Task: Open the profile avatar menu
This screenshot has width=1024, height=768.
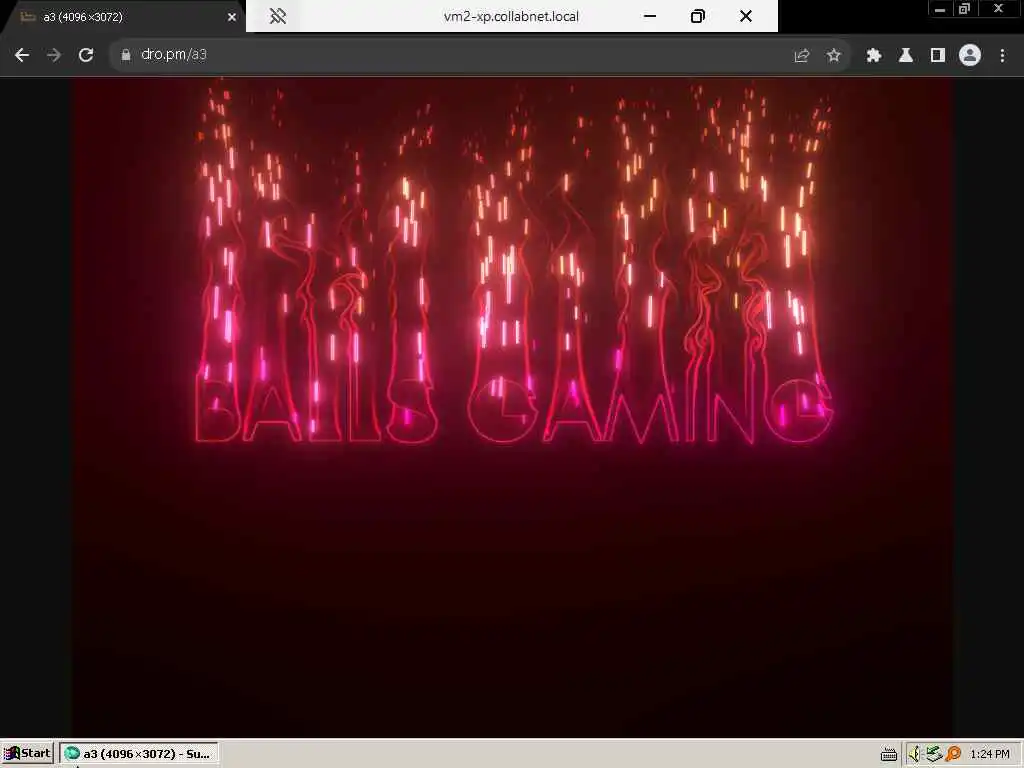Action: tap(970, 56)
